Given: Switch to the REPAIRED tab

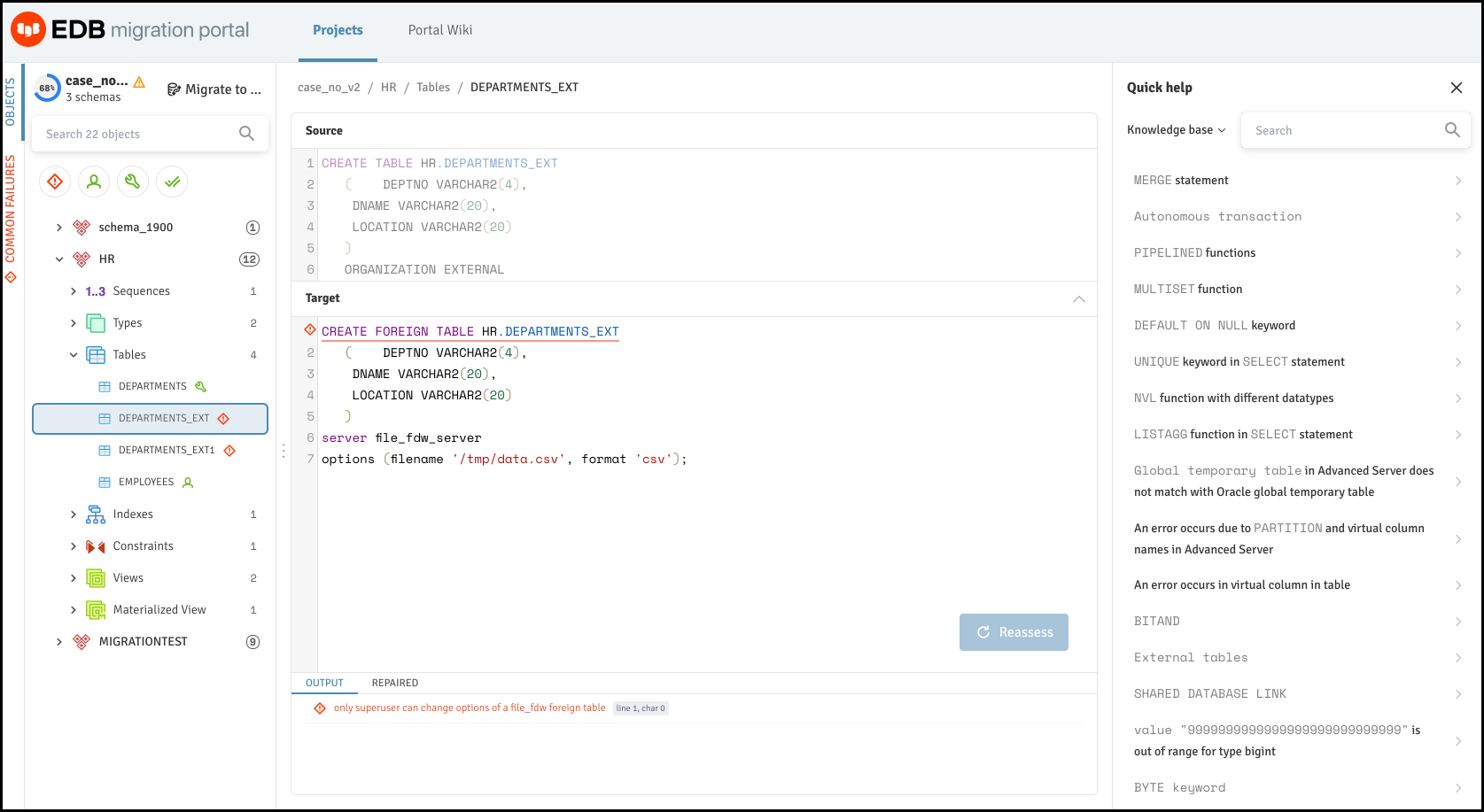Looking at the screenshot, I should 395,683.
